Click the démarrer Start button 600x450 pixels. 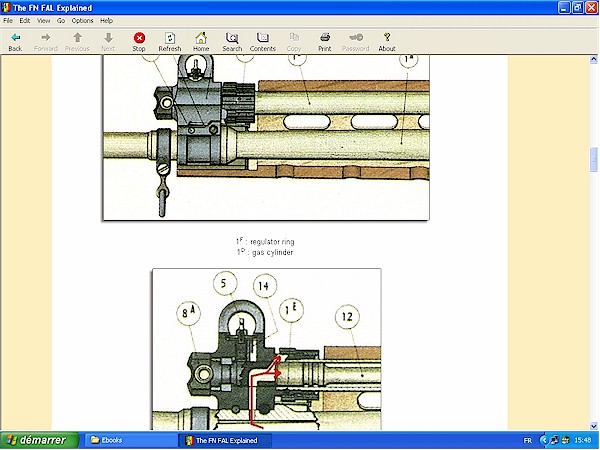(x=39, y=440)
